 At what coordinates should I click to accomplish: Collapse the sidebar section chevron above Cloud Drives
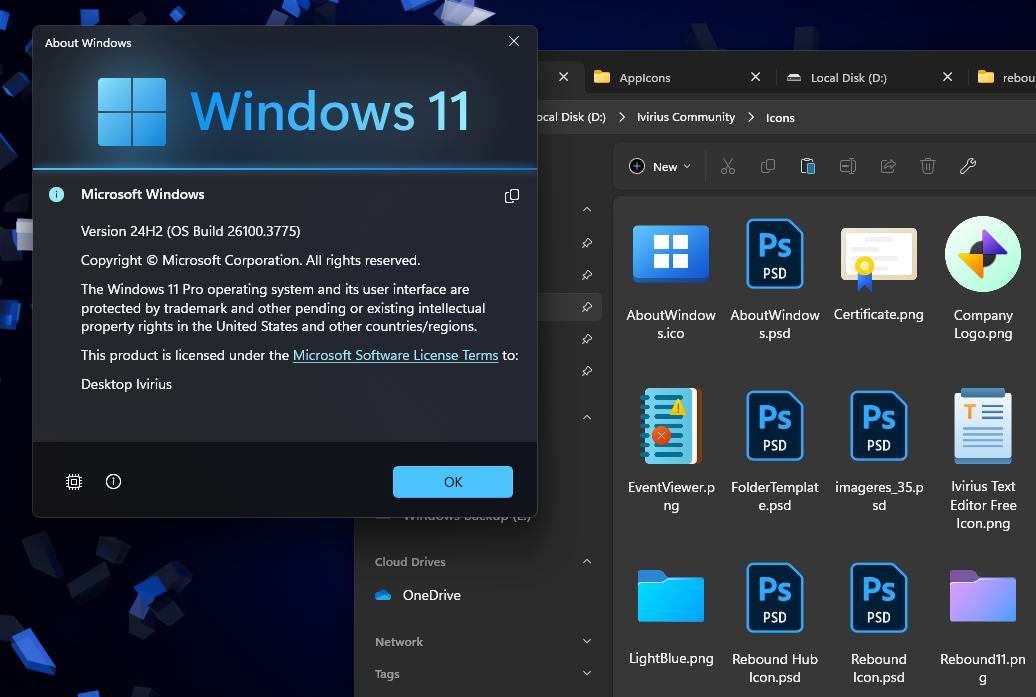(x=587, y=418)
